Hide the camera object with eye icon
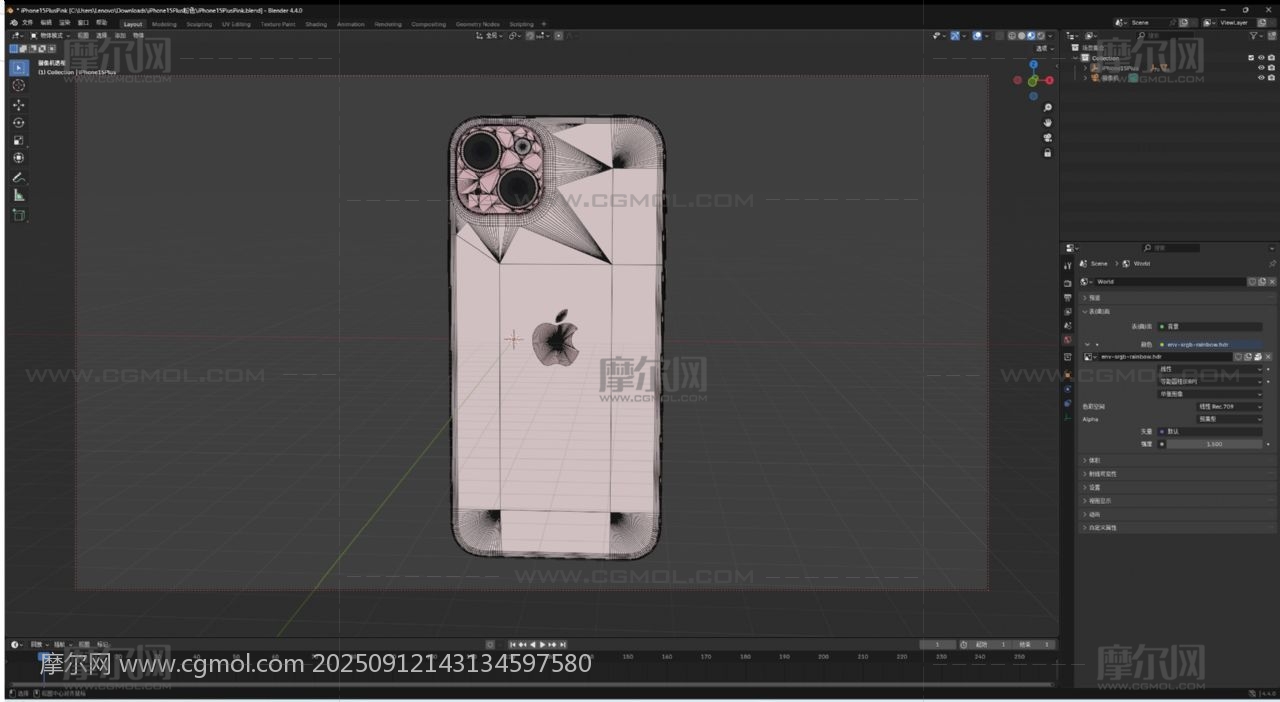This screenshot has height=702, width=1280. (1261, 78)
